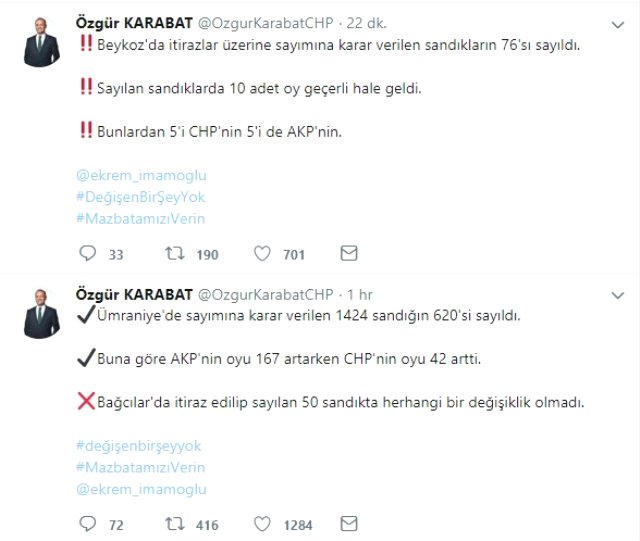The height and width of the screenshot is (541, 640).
Task: Open the Özgür KARABAT name on the first tweet
Action: [136, 23]
